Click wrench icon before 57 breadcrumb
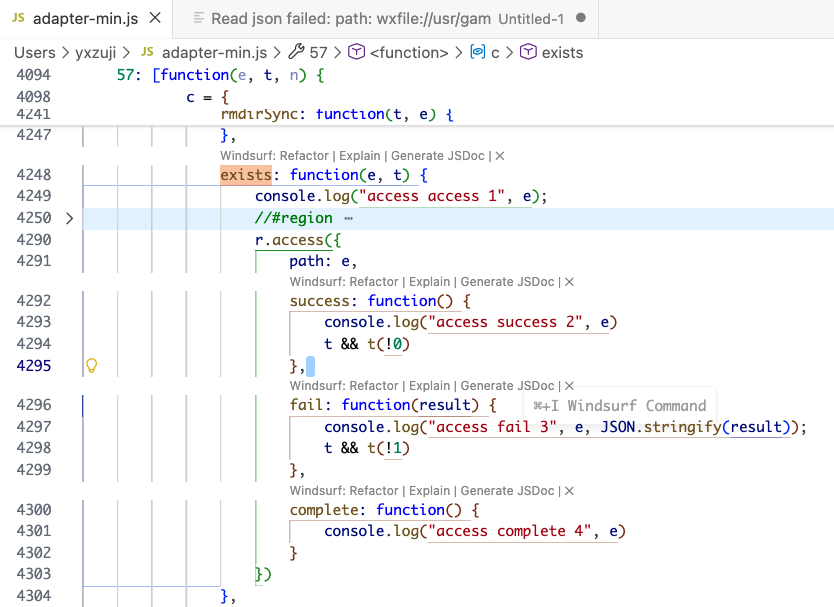The width and height of the screenshot is (834, 607). click(x=296, y=52)
